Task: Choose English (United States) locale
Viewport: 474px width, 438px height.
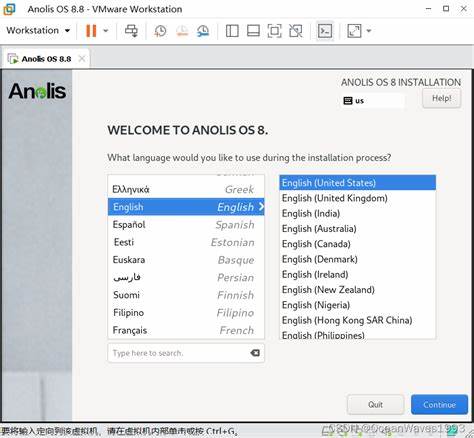Action: (x=358, y=183)
